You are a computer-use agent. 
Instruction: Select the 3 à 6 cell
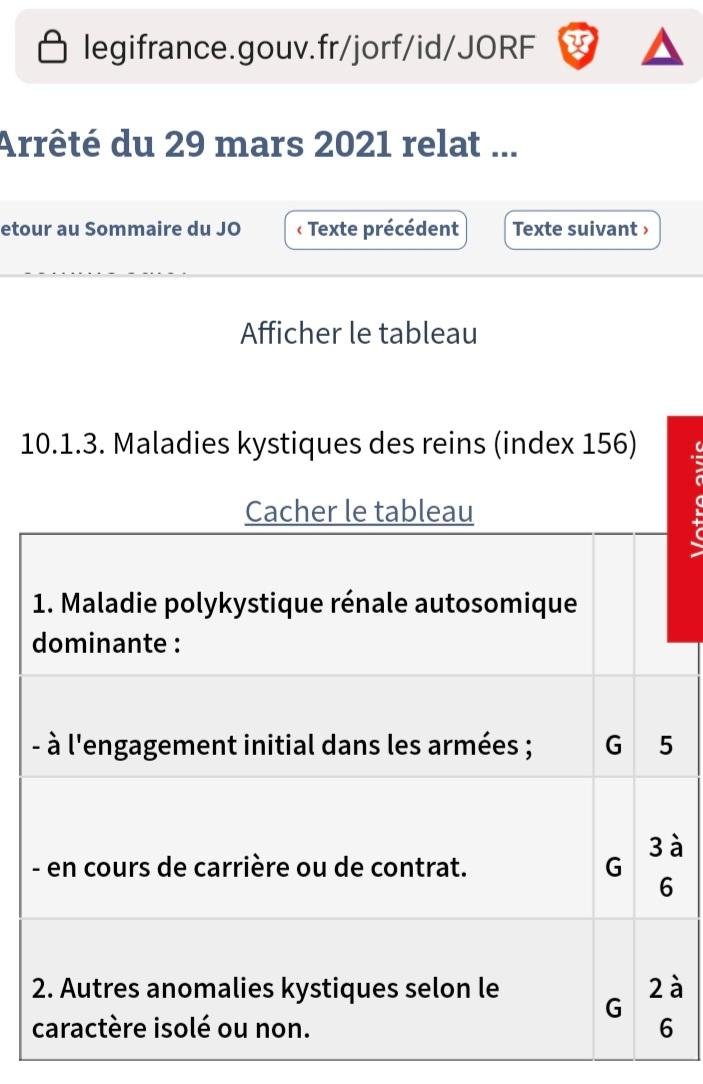[666, 849]
